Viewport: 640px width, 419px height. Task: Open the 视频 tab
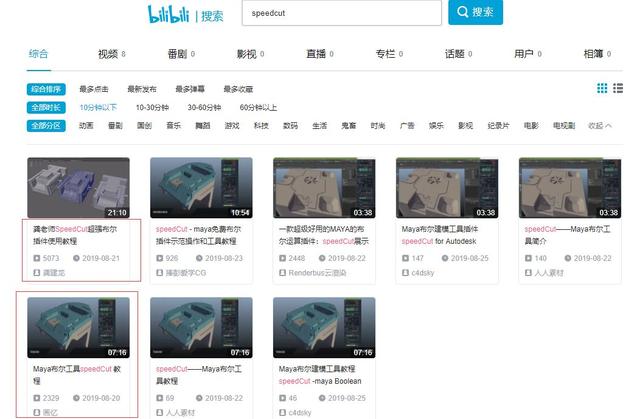point(111,54)
